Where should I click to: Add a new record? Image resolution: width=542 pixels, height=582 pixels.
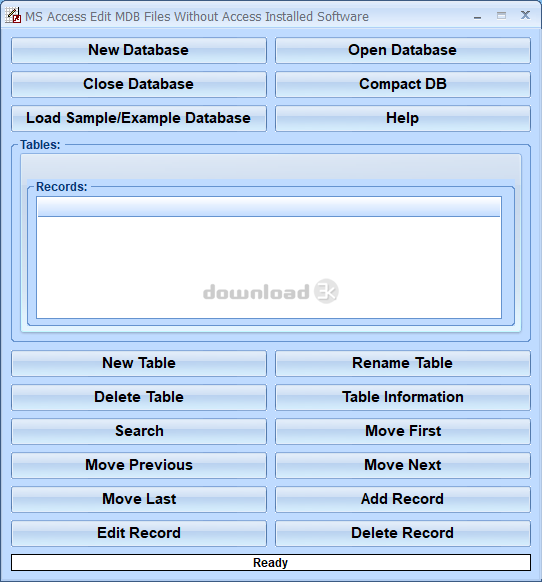(403, 500)
